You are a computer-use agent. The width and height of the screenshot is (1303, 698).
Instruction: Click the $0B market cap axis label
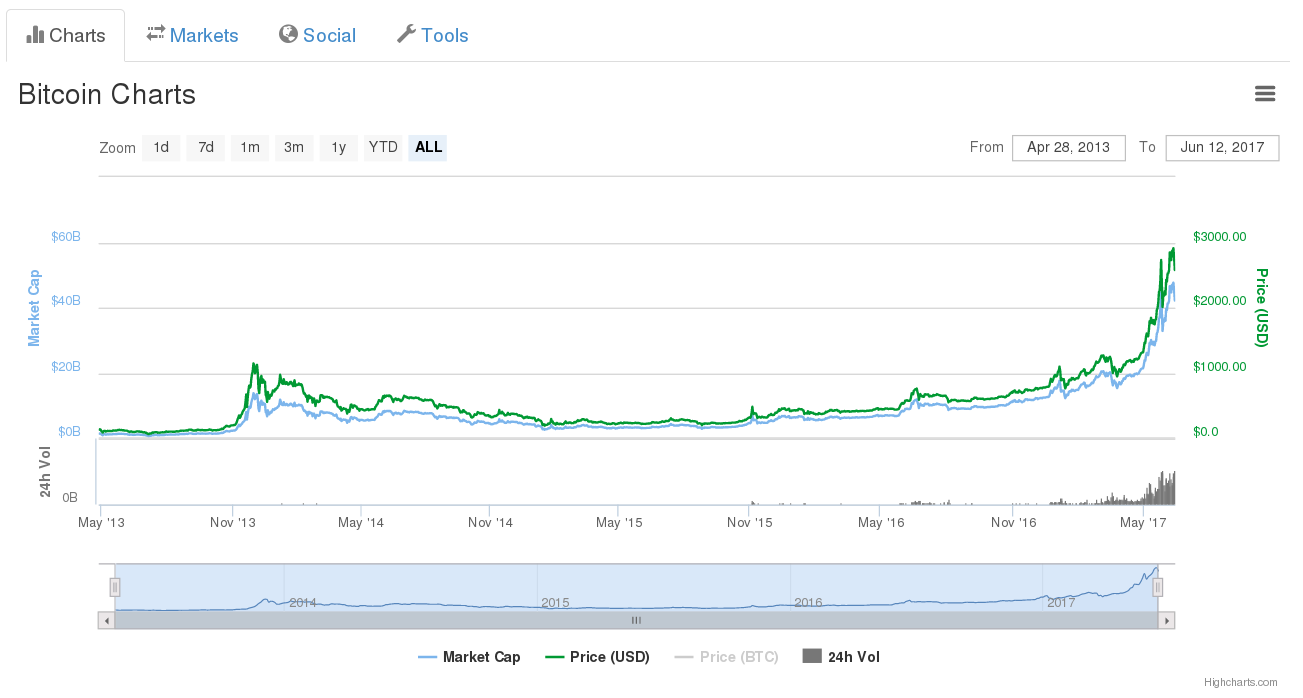click(70, 432)
